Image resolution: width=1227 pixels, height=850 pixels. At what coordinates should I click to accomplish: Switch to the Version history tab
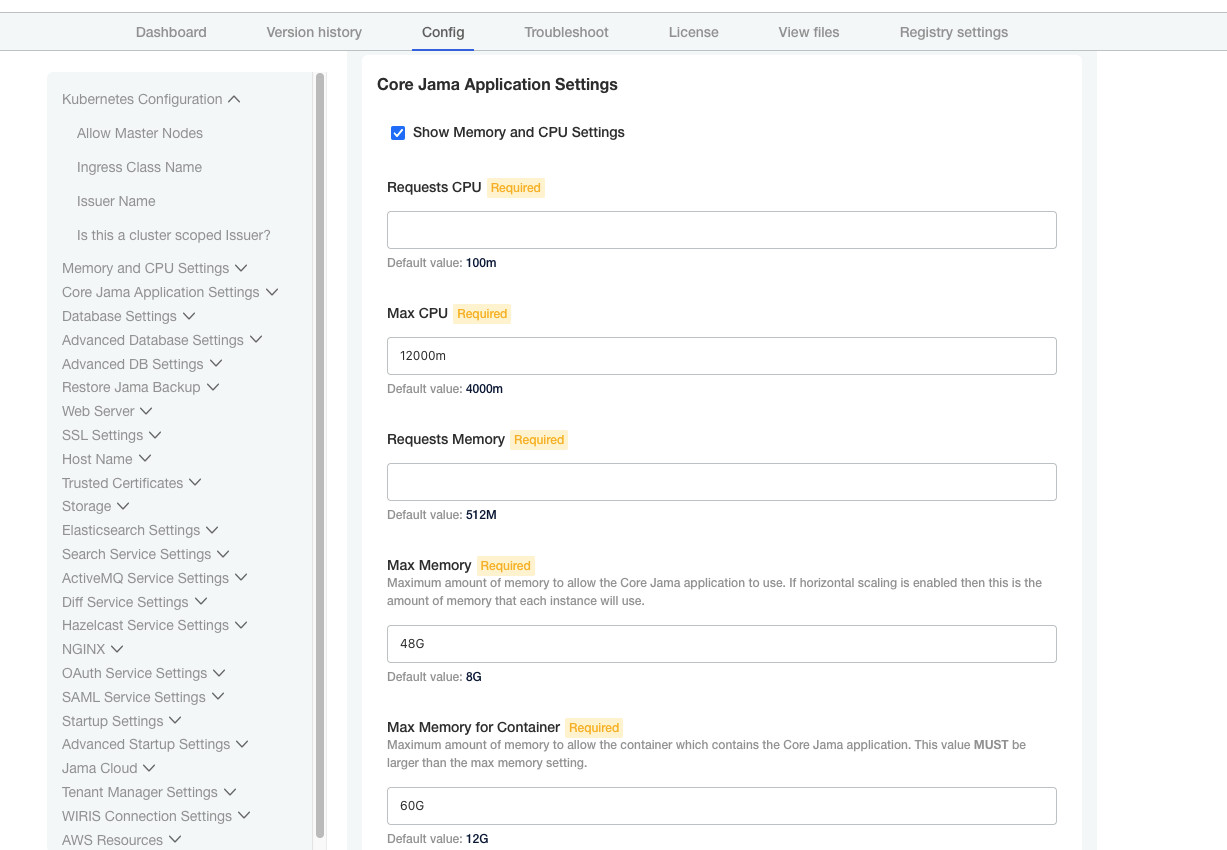tap(314, 32)
